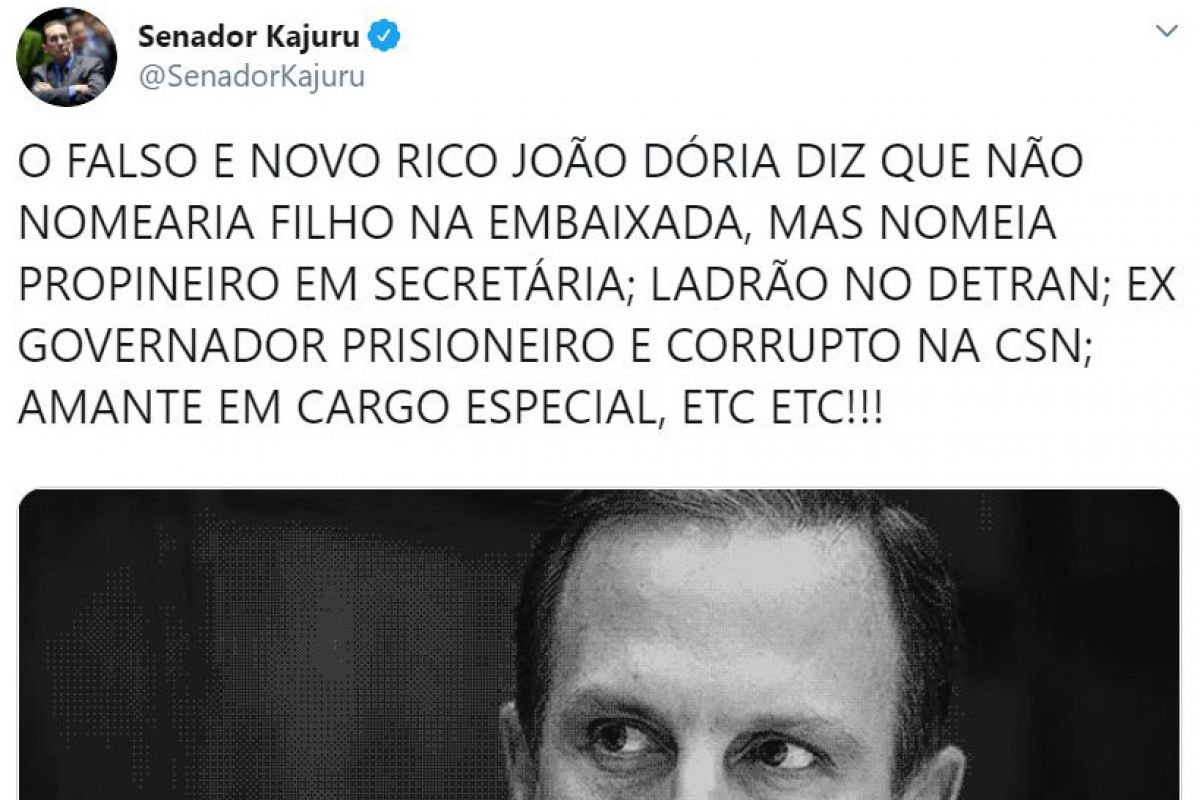Click the tweet line starting "O FALSO E NOVO RICO"
Viewport: 1200px width, 800px height.
(550, 165)
